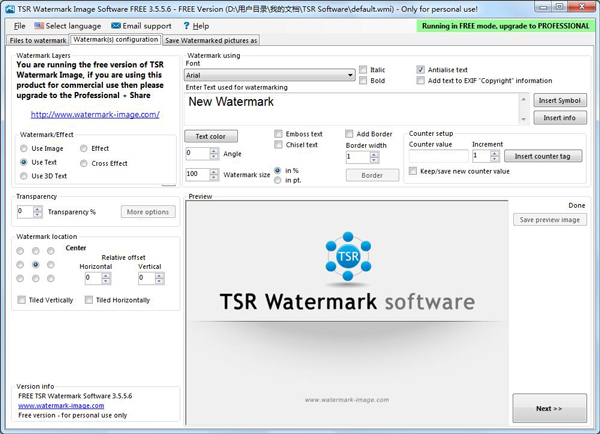Enable the Emboss text checkbox
This screenshot has width=600, height=434.
tap(278, 134)
